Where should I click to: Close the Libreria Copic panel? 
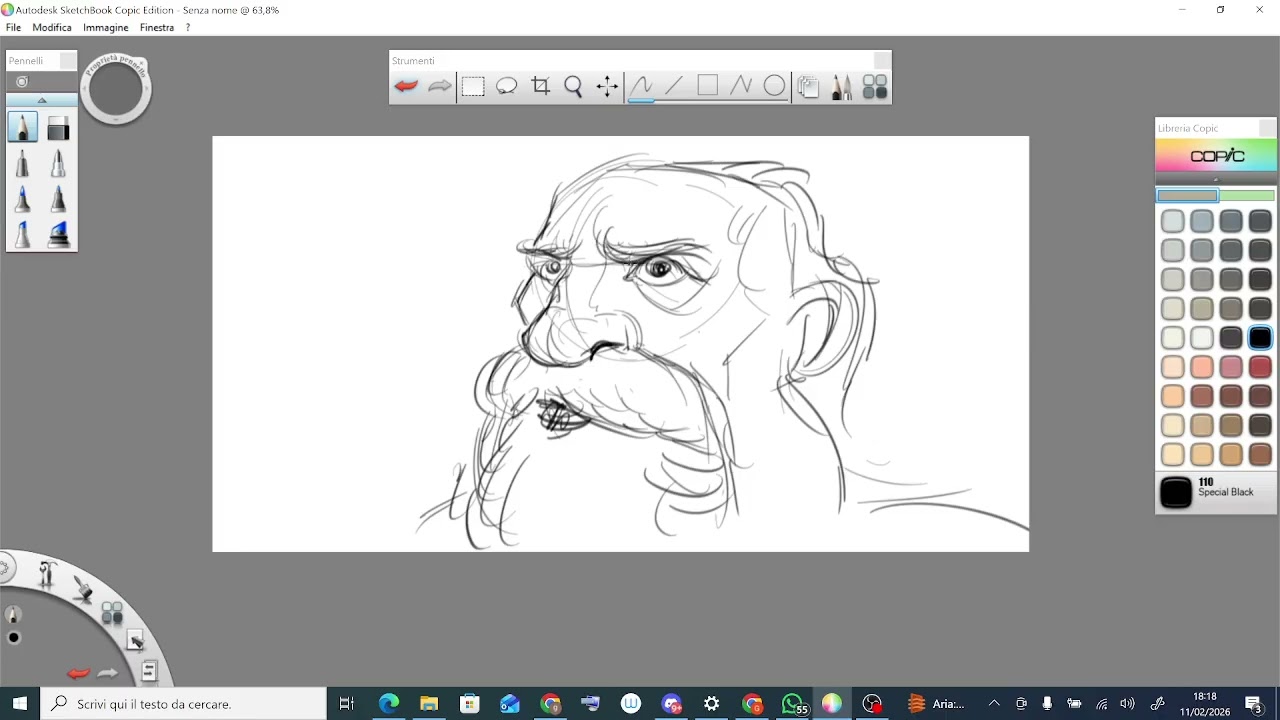1267,128
